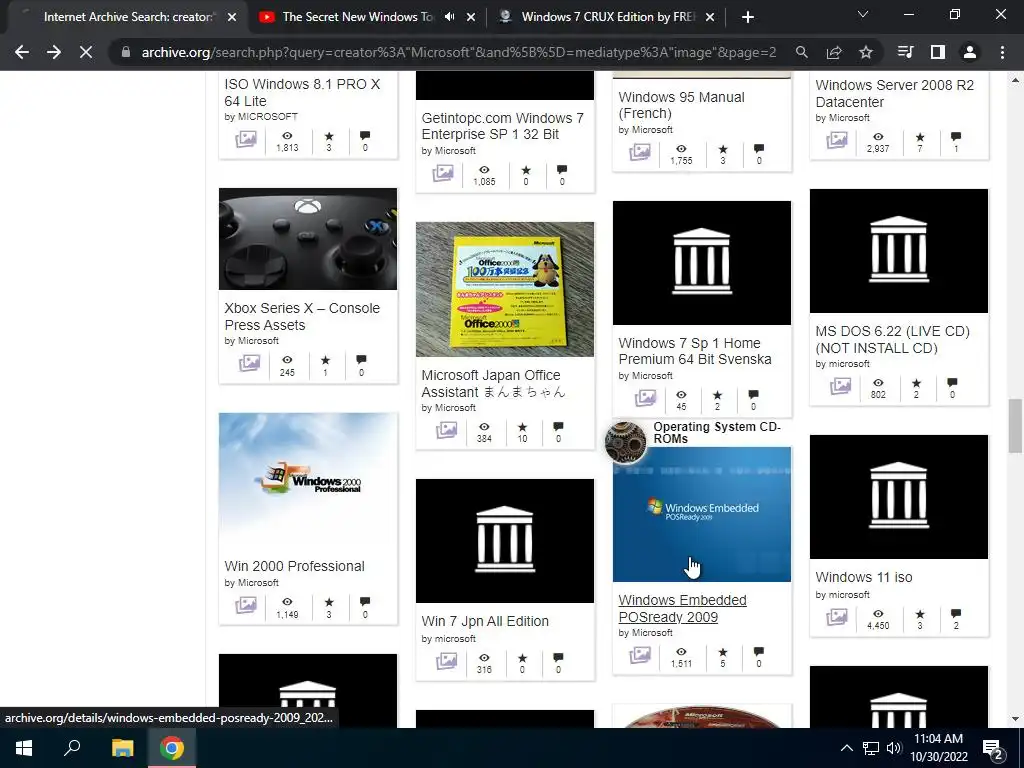1024x768 pixels.
Task: Open Windows Embedded POSready 2009 title link
Action: click(x=682, y=609)
